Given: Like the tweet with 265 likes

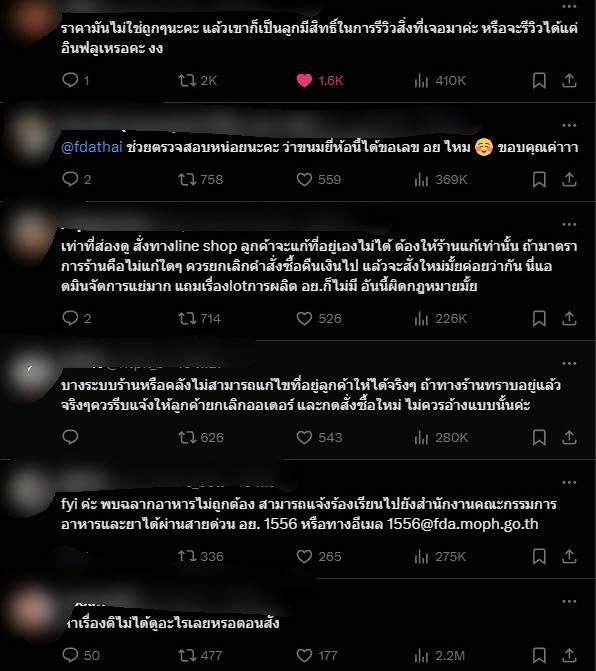Looking at the screenshot, I should pyautogui.click(x=304, y=556).
